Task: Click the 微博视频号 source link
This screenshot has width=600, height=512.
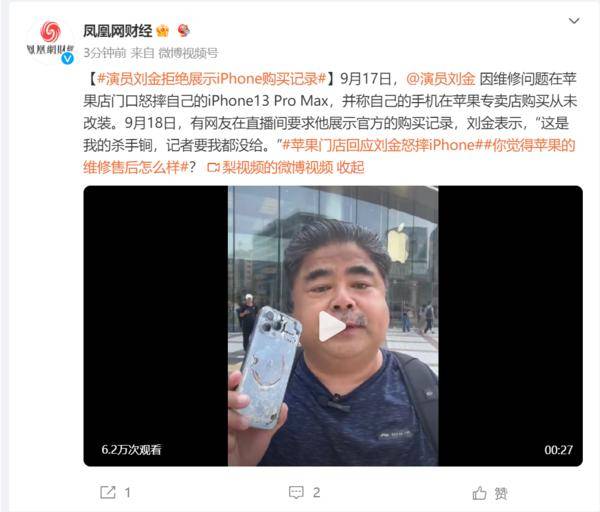Action: [188, 53]
